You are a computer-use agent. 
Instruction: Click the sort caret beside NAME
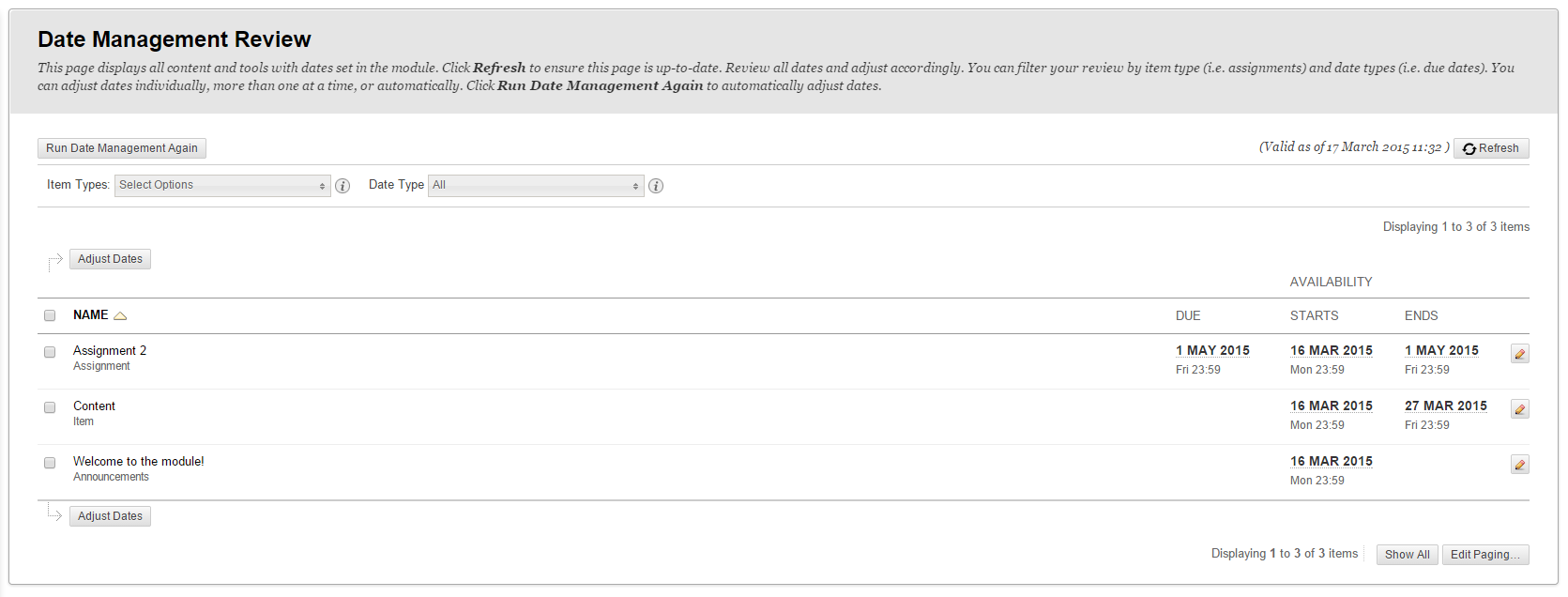point(119,314)
